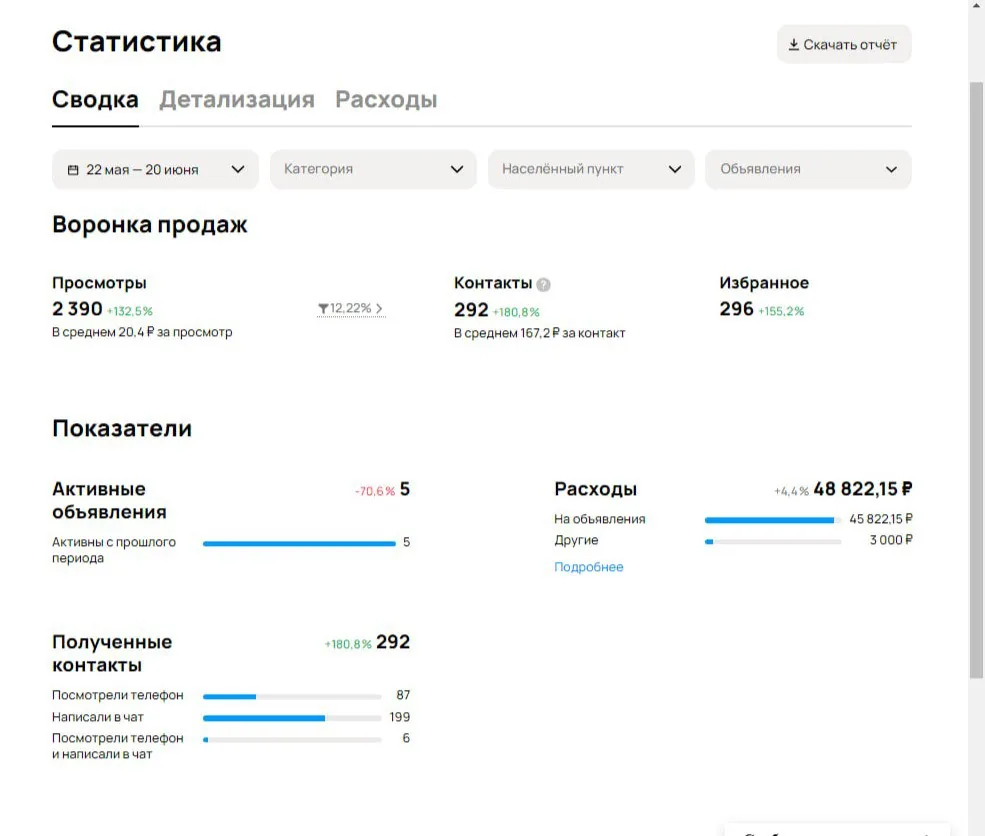Click the Скачать отчёт download button
The height and width of the screenshot is (836, 985).
coord(844,44)
